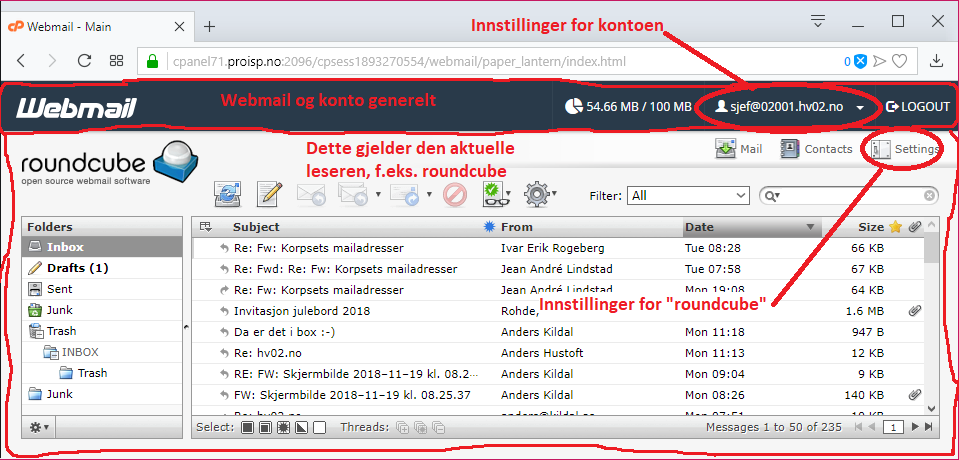
Task: Open the tab list menu icon
Action: click(x=818, y=21)
